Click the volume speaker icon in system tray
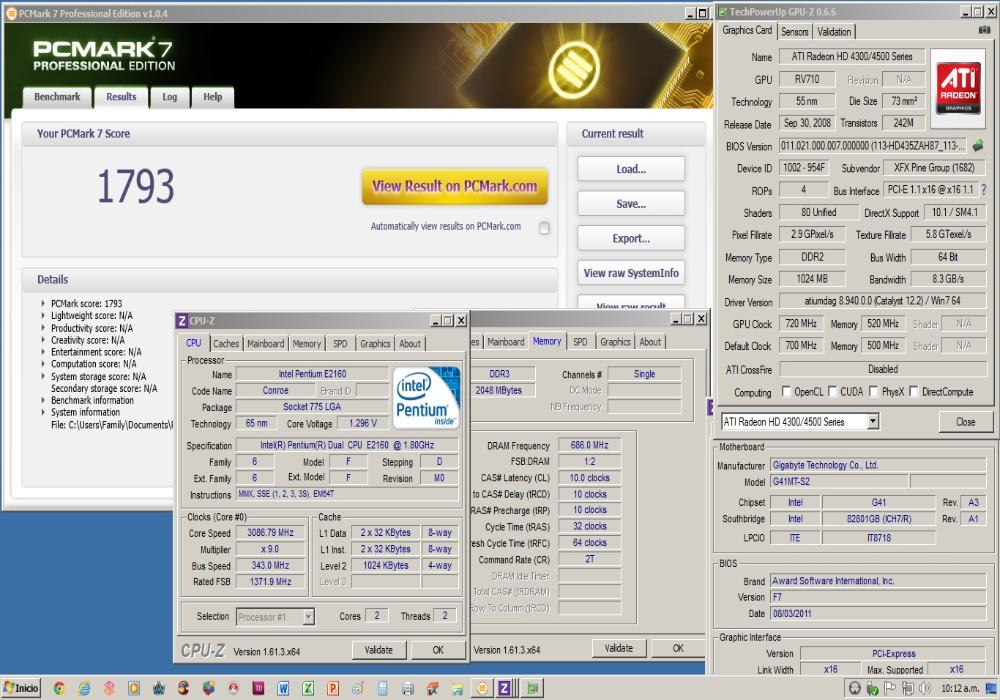This screenshot has width=1000, height=700. 924,688
